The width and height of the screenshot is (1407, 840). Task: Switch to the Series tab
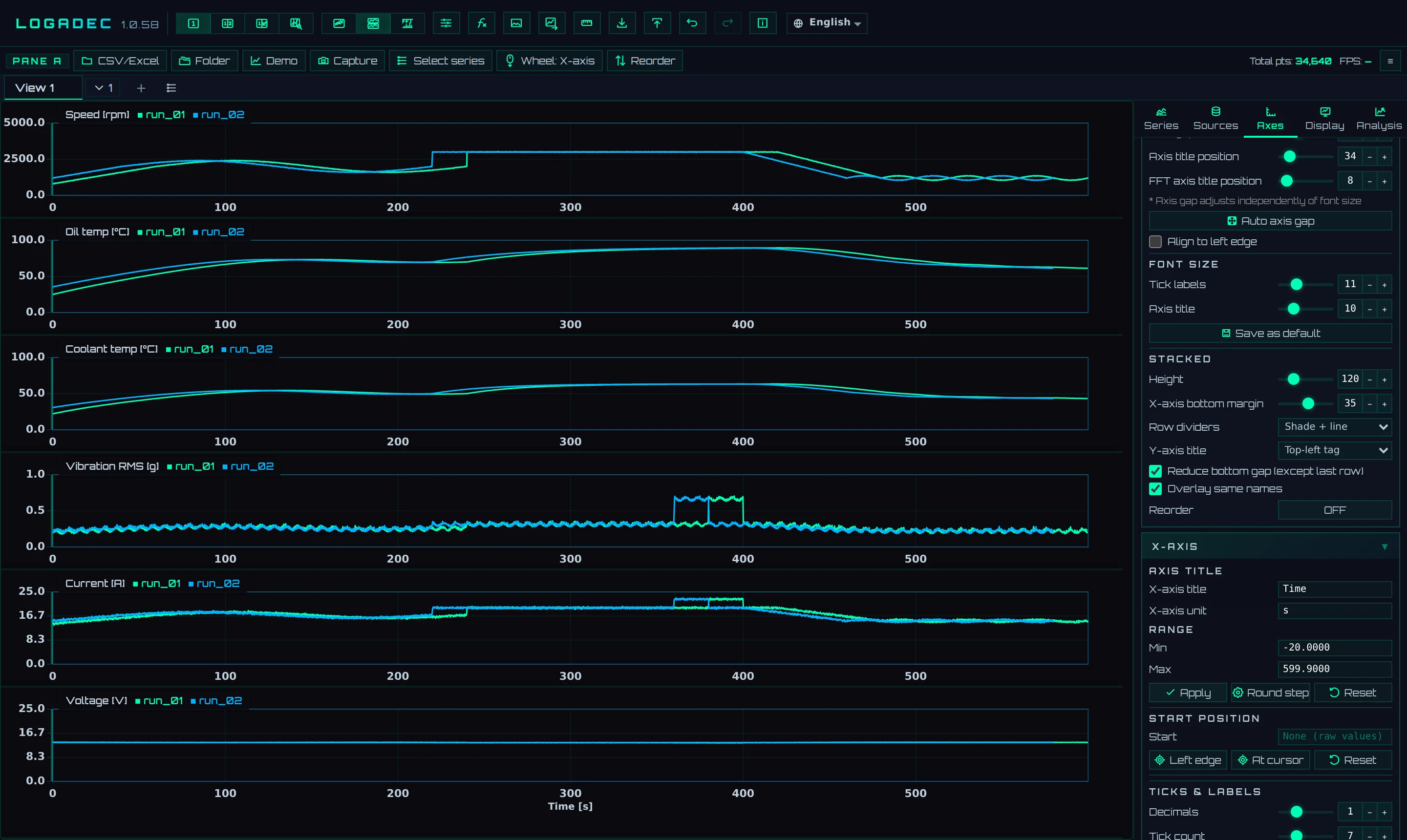[x=1161, y=119]
